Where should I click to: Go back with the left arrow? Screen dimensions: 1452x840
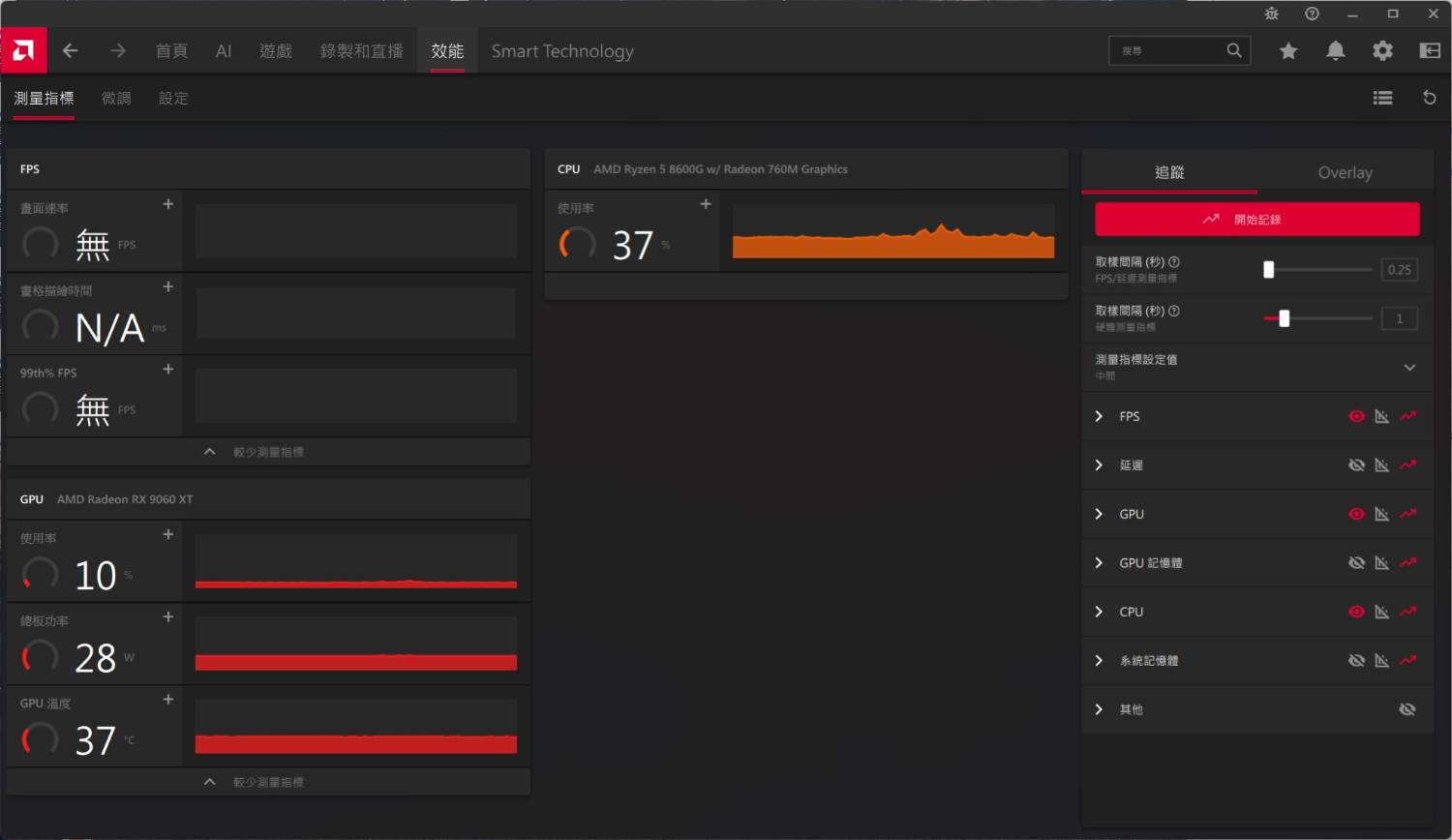70,50
